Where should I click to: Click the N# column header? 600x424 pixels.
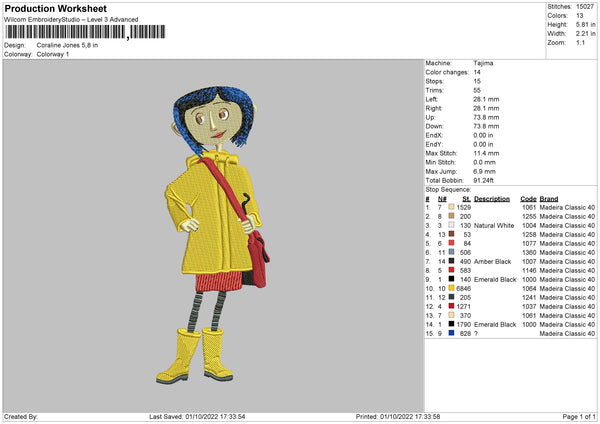[442, 198]
